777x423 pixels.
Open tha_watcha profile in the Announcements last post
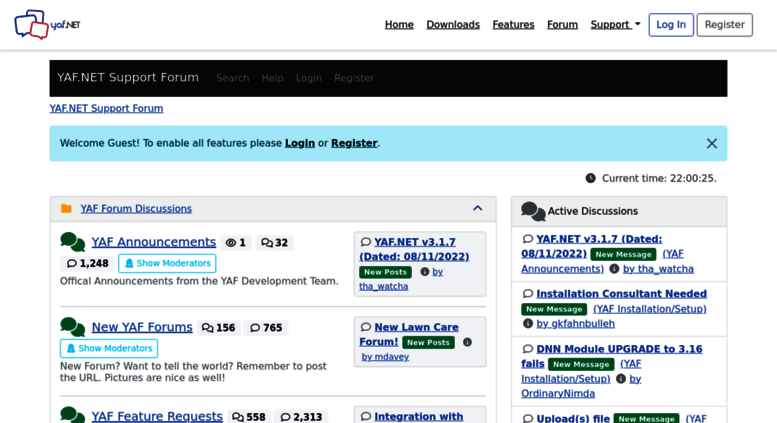pos(384,286)
